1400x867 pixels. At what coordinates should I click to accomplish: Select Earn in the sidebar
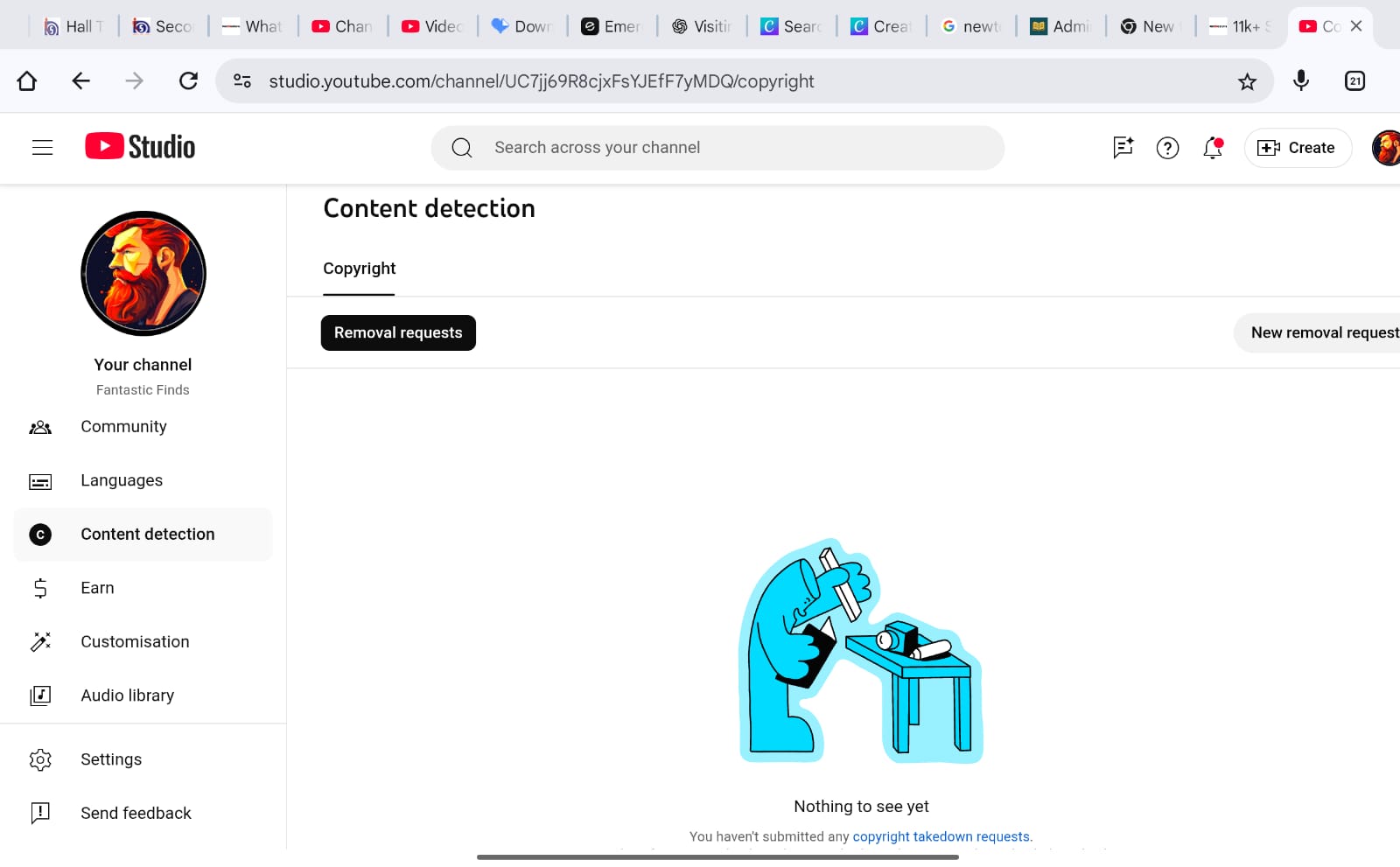tap(97, 588)
